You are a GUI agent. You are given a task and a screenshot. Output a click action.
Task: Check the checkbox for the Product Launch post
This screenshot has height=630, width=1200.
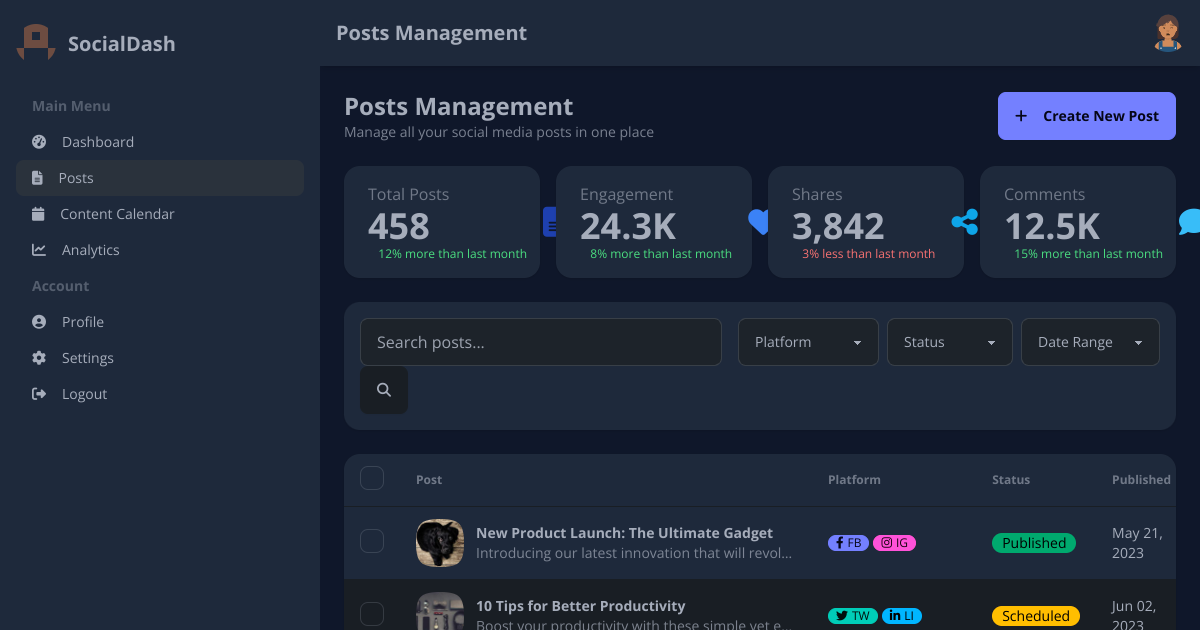tap(371, 540)
